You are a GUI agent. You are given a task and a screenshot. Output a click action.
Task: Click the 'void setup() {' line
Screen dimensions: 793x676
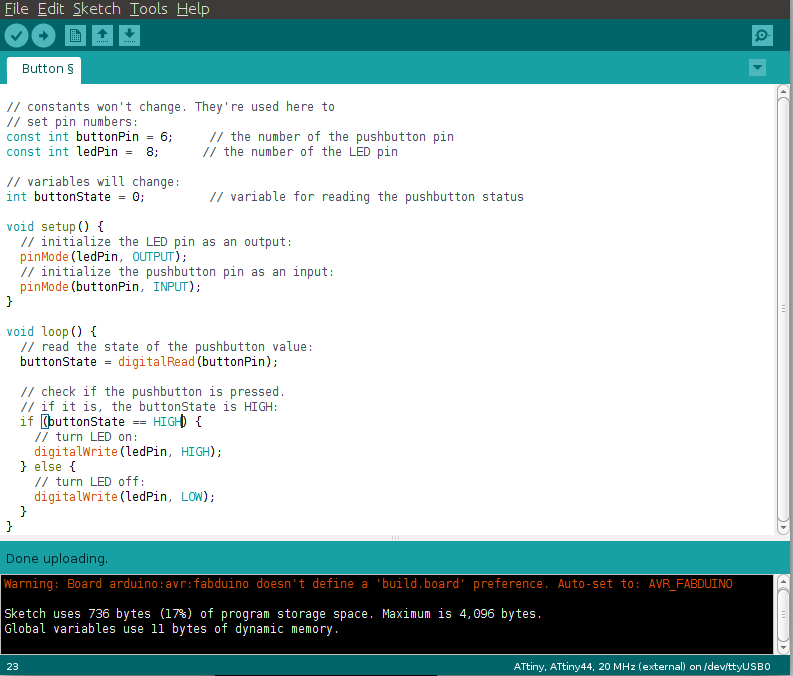point(55,227)
